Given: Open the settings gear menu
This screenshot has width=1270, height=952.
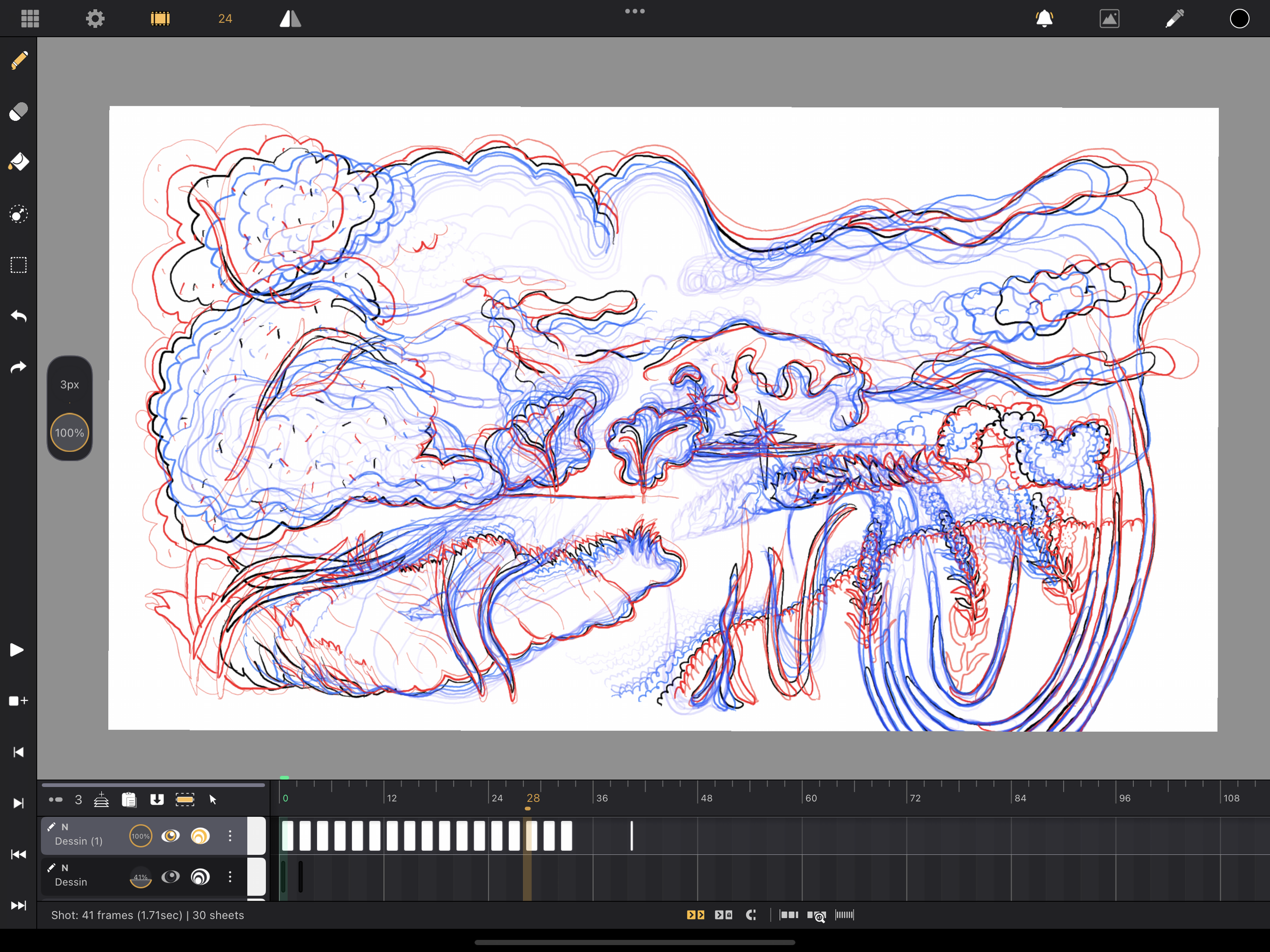Looking at the screenshot, I should point(96,18).
